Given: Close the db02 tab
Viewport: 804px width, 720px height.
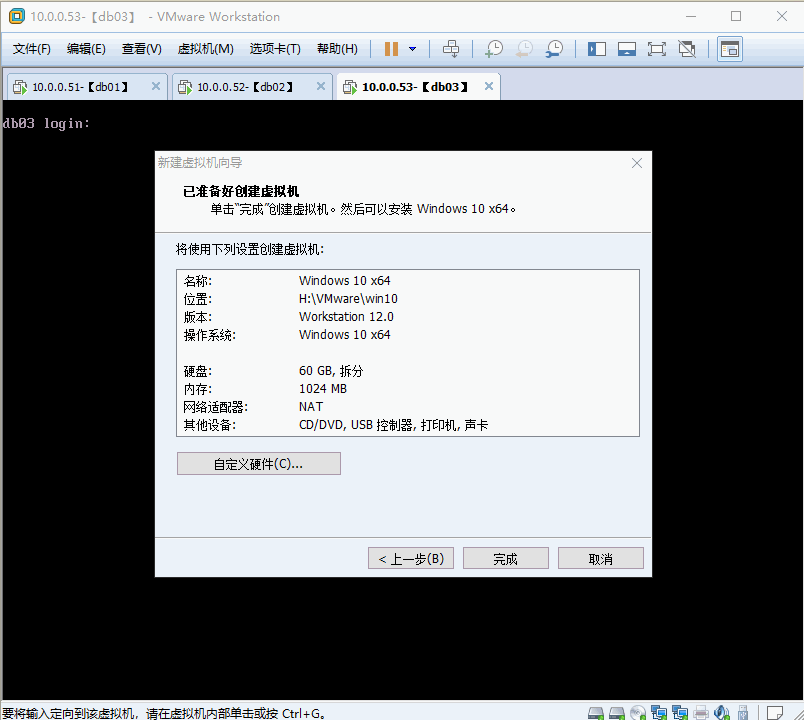Looking at the screenshot, I should point(321,86).
